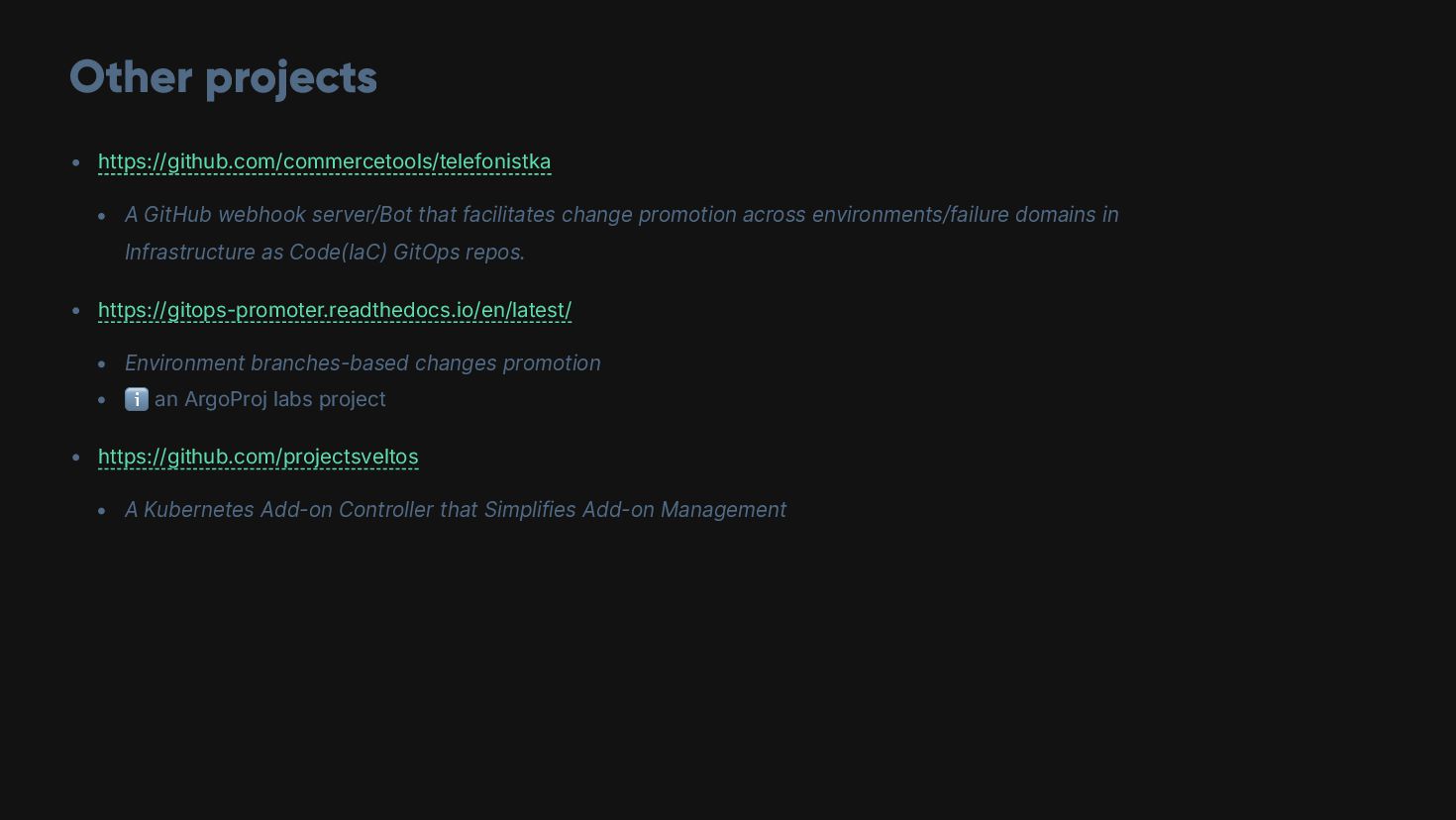Viewport: 1456px width, 820px height.
Task: Click the "A GitHub webhook server/Bot" description line
Action: [x=621, y=215]
